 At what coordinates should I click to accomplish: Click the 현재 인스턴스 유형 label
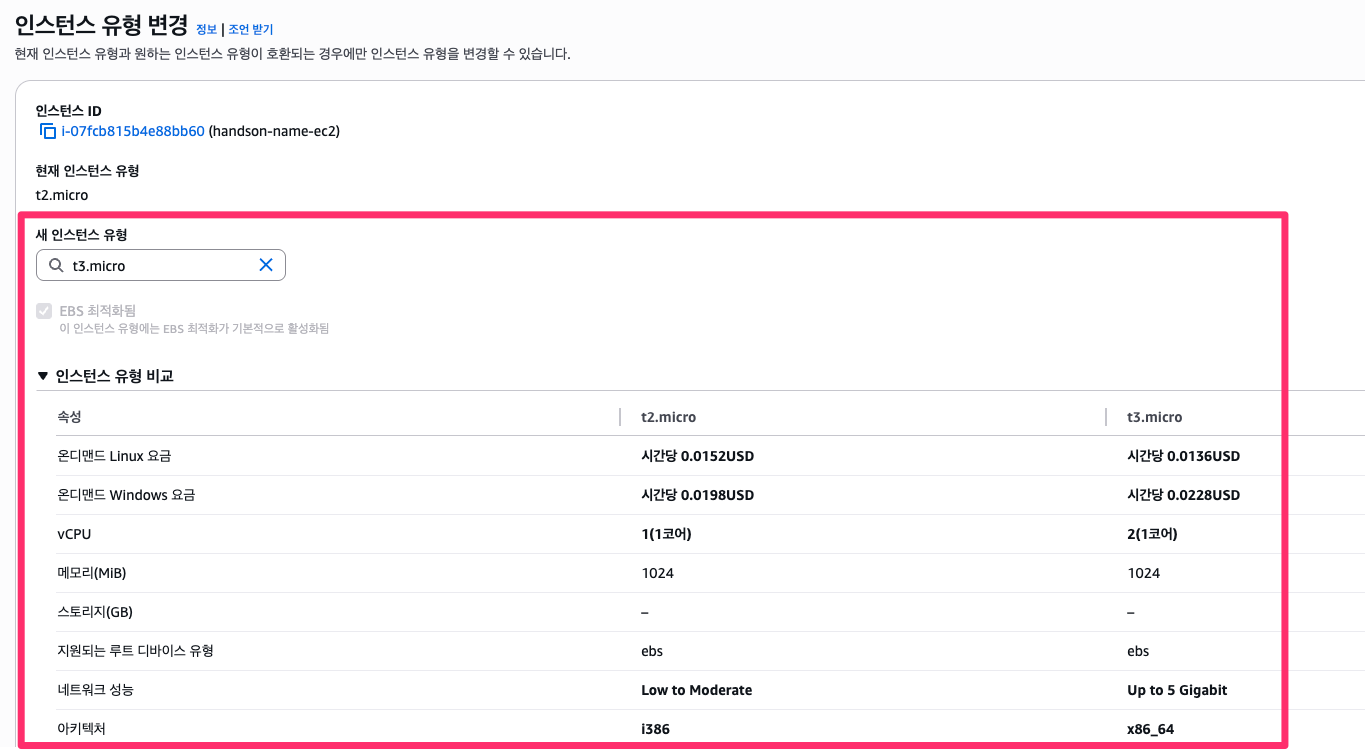click(x=87, y=171)
